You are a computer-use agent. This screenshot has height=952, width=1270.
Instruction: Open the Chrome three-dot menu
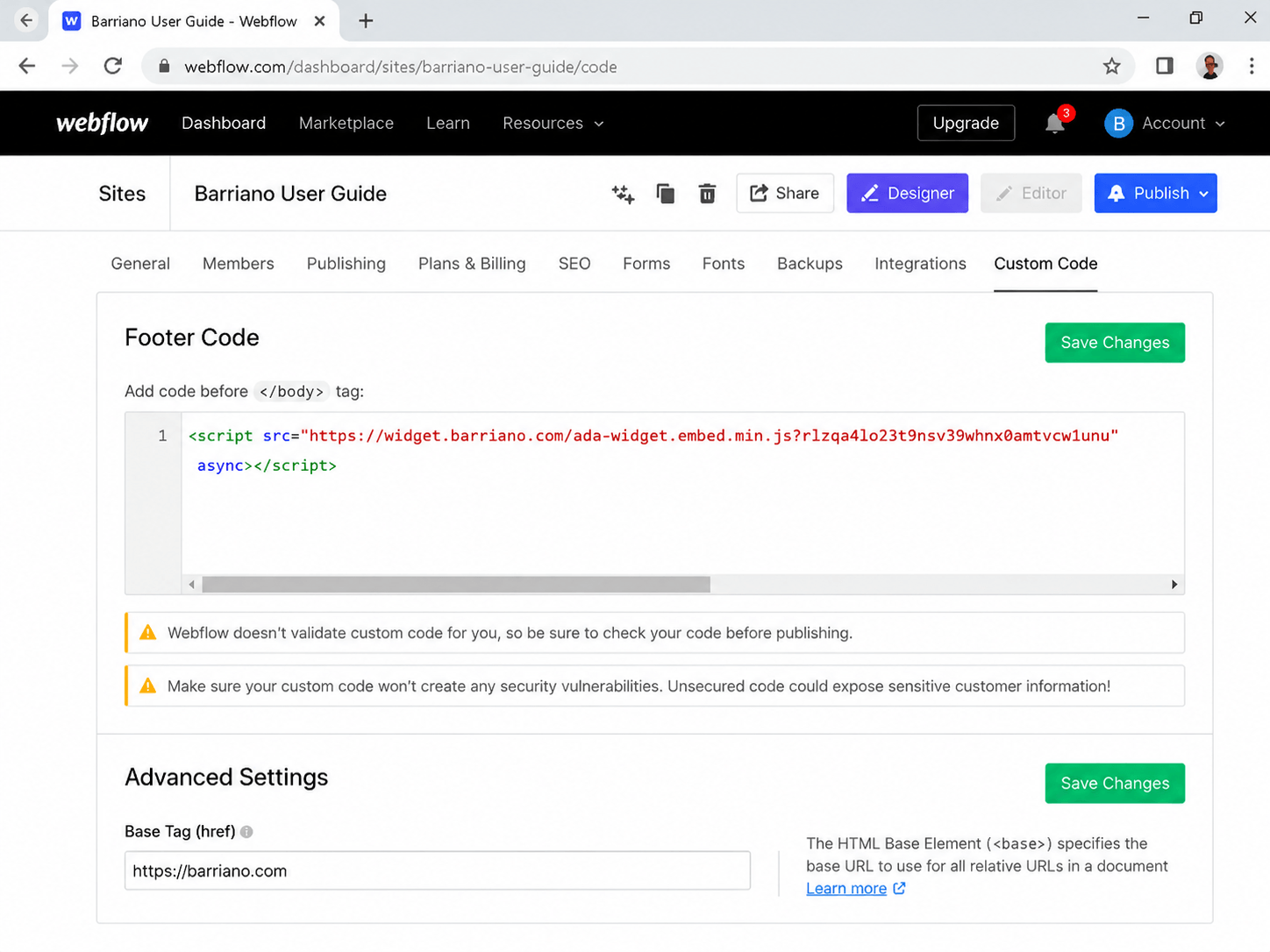pos(1252,66)
